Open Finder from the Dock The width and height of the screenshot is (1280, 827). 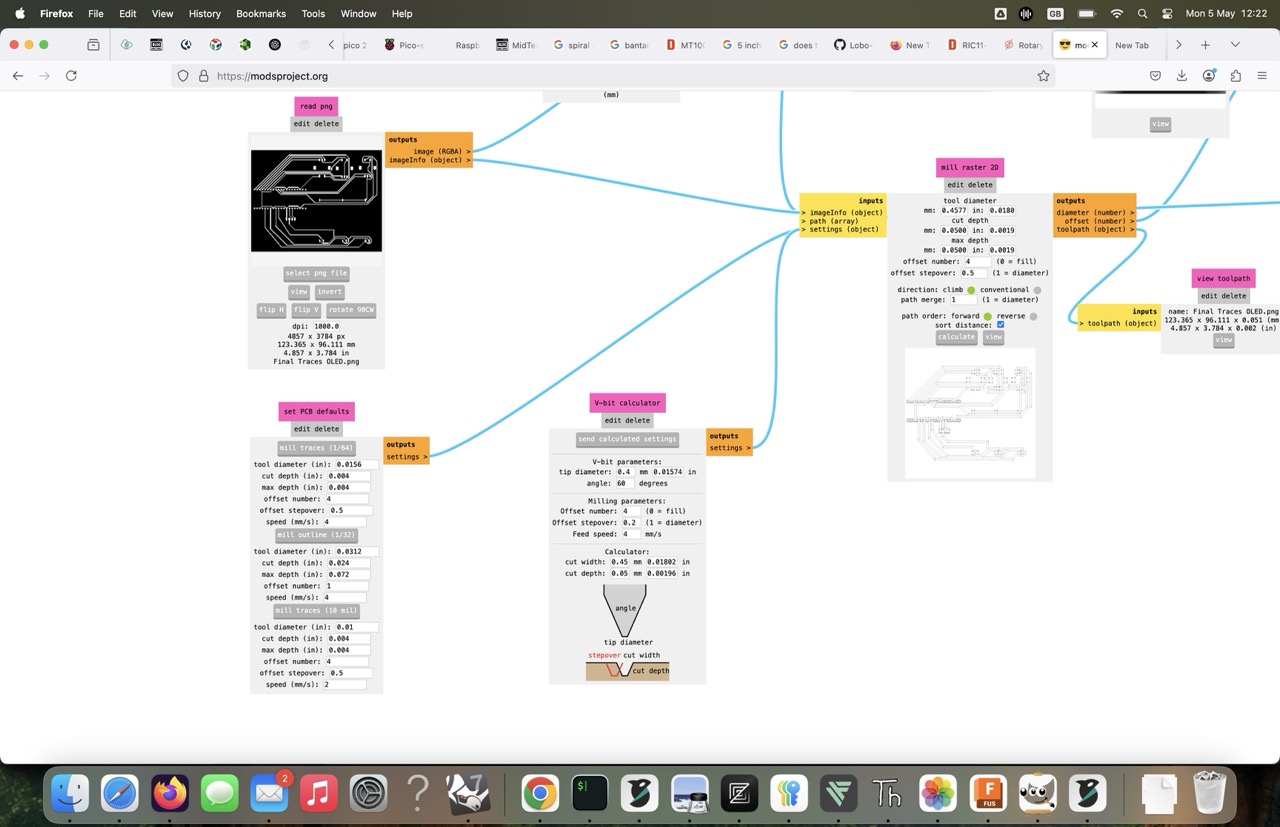tap(70, 794)
